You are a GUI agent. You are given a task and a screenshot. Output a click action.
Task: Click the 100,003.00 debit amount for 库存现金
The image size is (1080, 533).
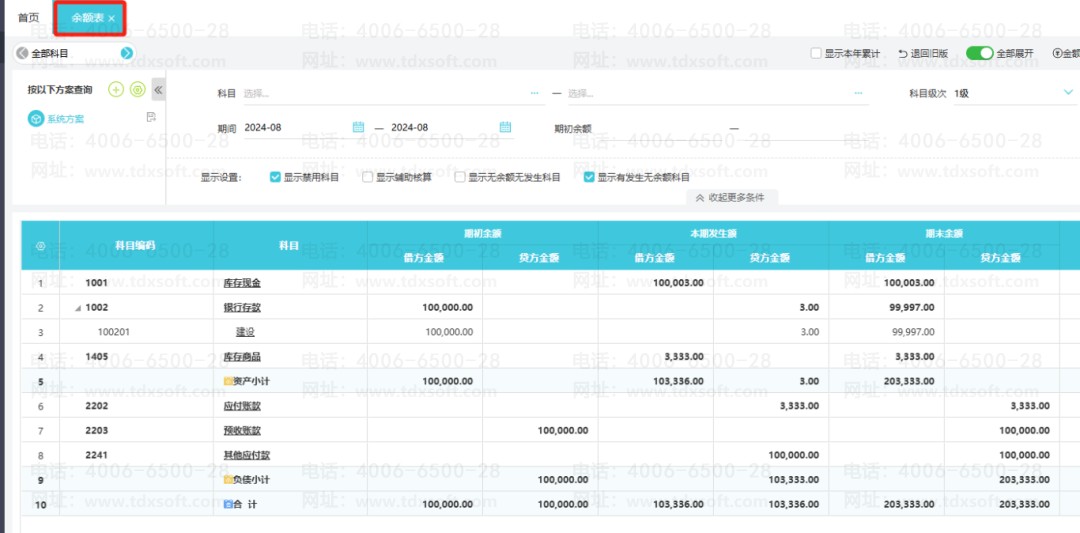click(x=678, y=283)
